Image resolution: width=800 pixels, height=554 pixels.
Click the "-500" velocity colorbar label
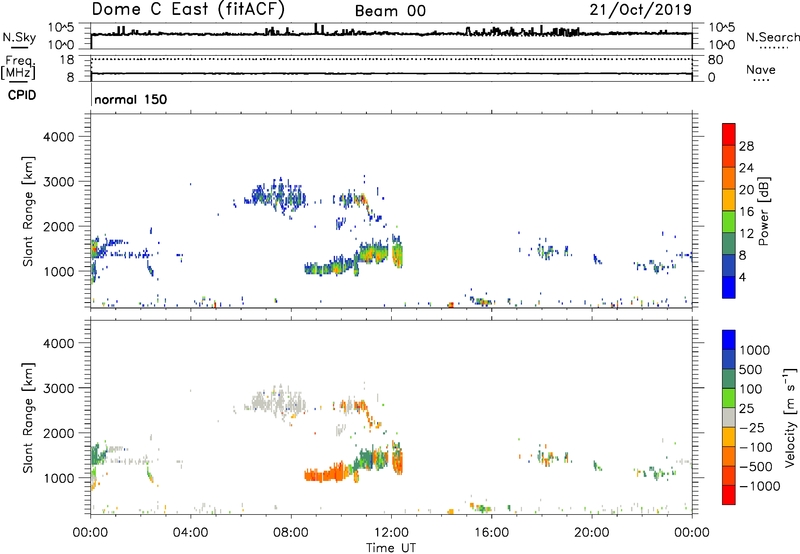click(756, 466)
